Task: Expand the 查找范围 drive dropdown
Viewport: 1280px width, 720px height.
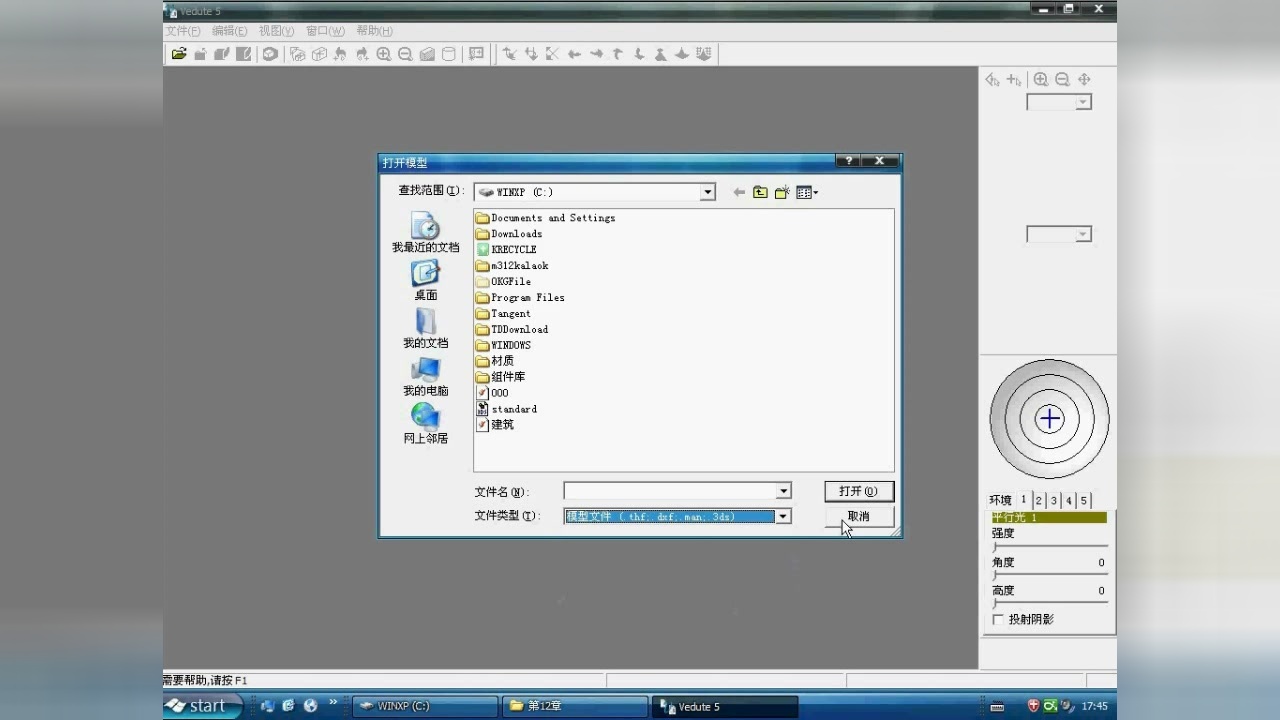Action: pos(708,192)
